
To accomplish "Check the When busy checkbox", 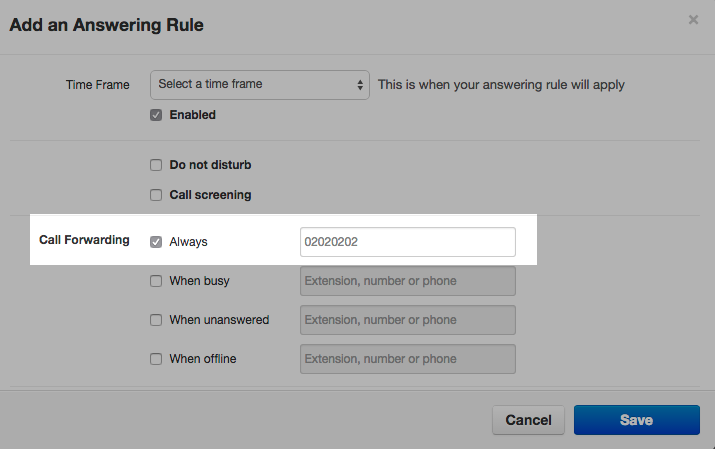I will pyautogui.click(x=156, y=281).
